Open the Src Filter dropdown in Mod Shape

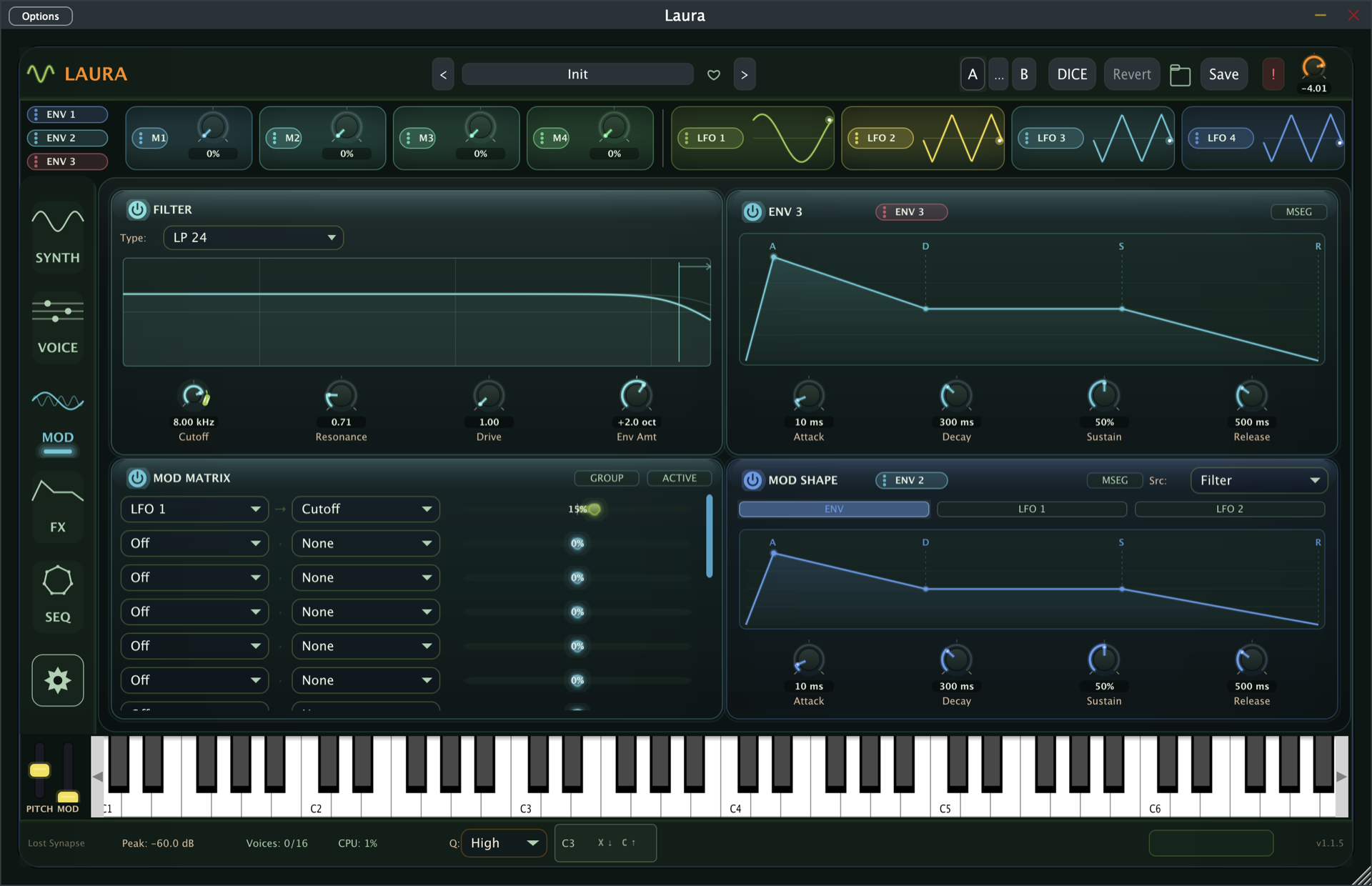[1258, 480]
